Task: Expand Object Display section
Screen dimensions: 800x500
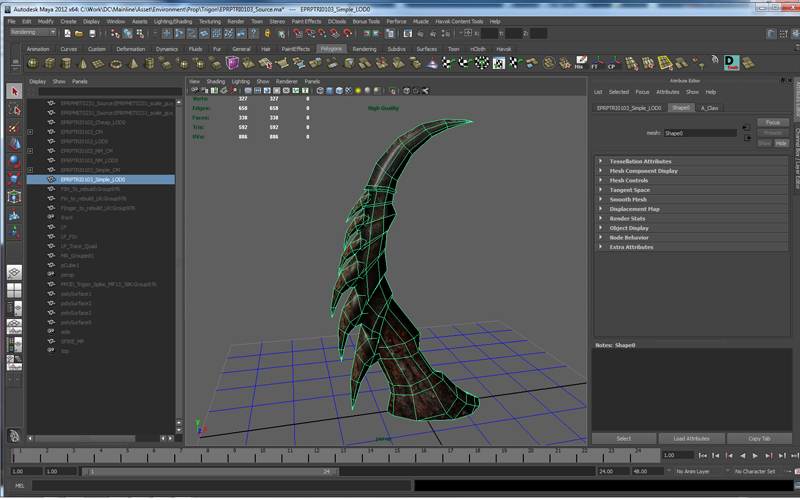Action: click(x=600, y=228)
